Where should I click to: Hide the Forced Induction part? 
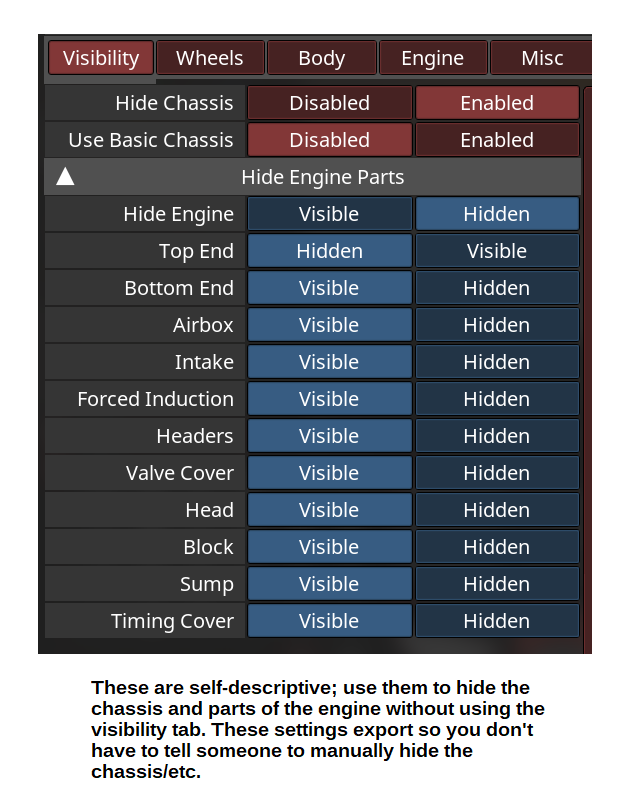[x=497, y=399]
